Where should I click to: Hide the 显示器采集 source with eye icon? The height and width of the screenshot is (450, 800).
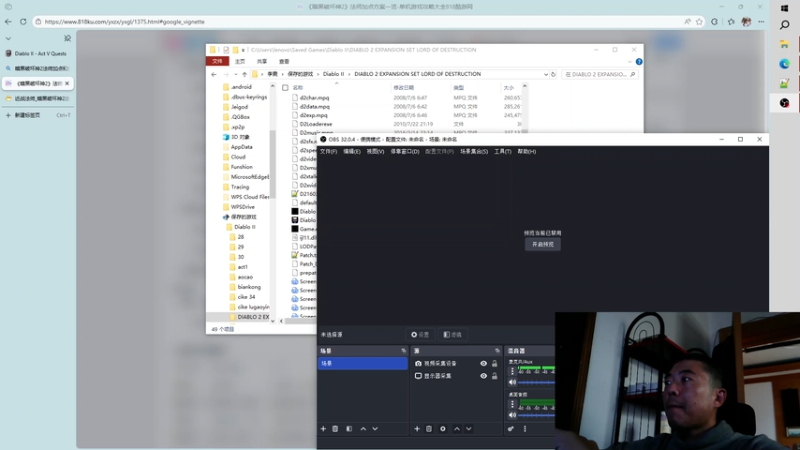click(483, 376)
